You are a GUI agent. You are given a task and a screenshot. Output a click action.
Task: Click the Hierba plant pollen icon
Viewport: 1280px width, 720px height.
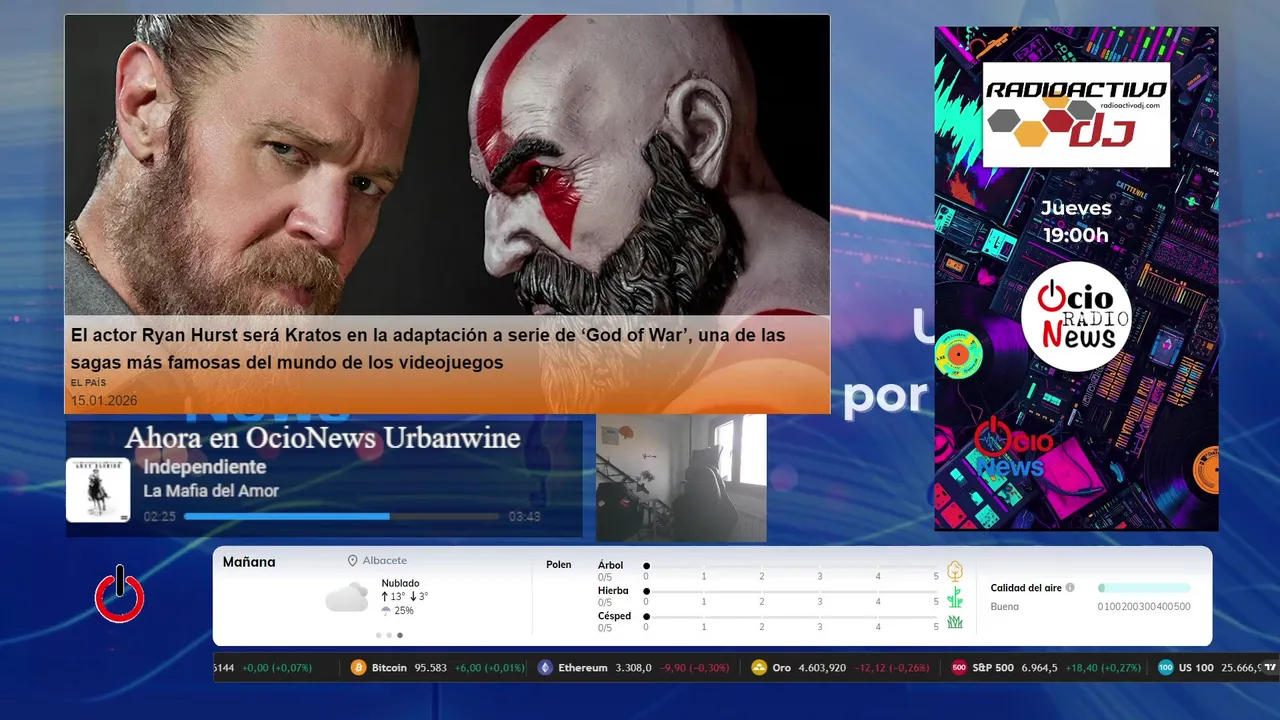coord(955,598)
